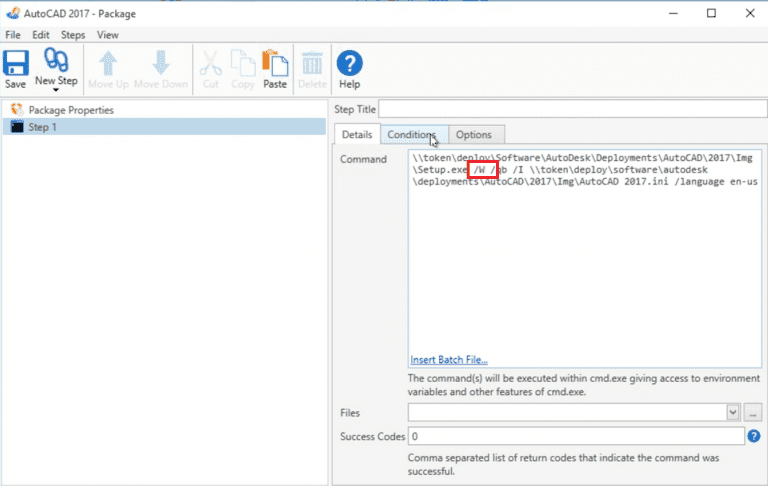
Task: Click the Insert Batch File link
Action: (x=449, y=360)
